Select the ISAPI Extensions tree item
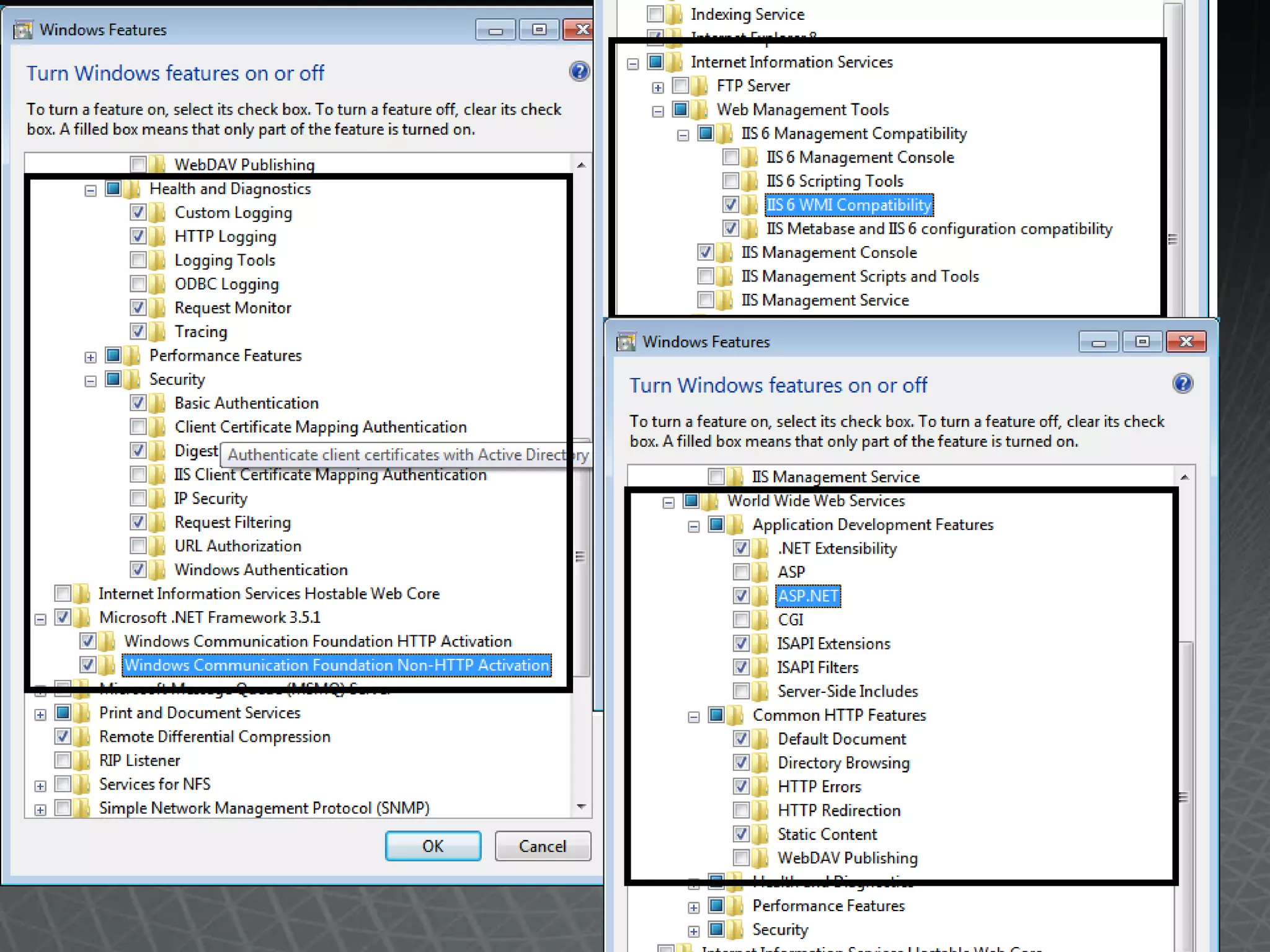 (833, 644)
